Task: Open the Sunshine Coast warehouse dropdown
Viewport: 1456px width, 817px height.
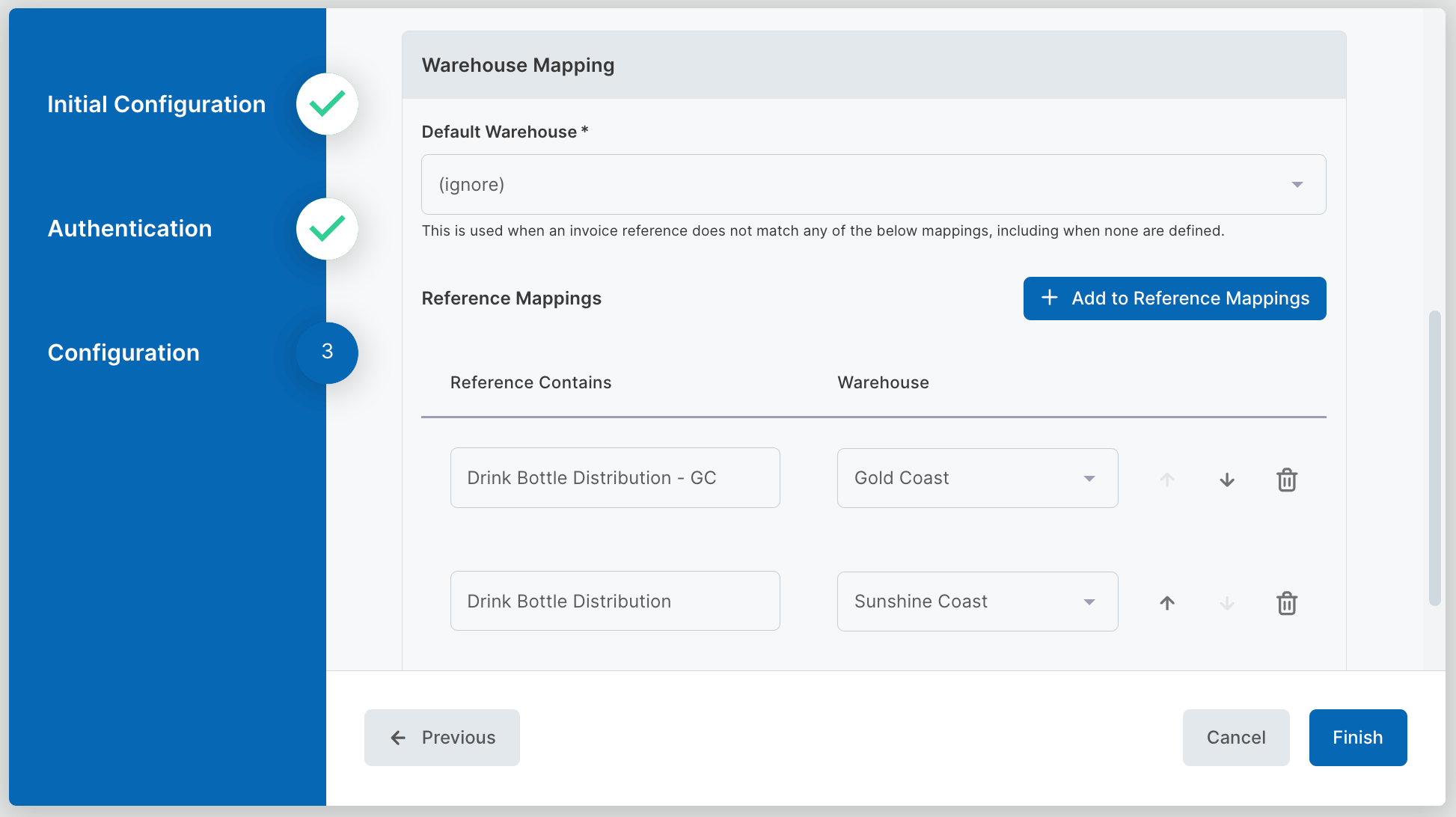Action: tap(1089, 602)
